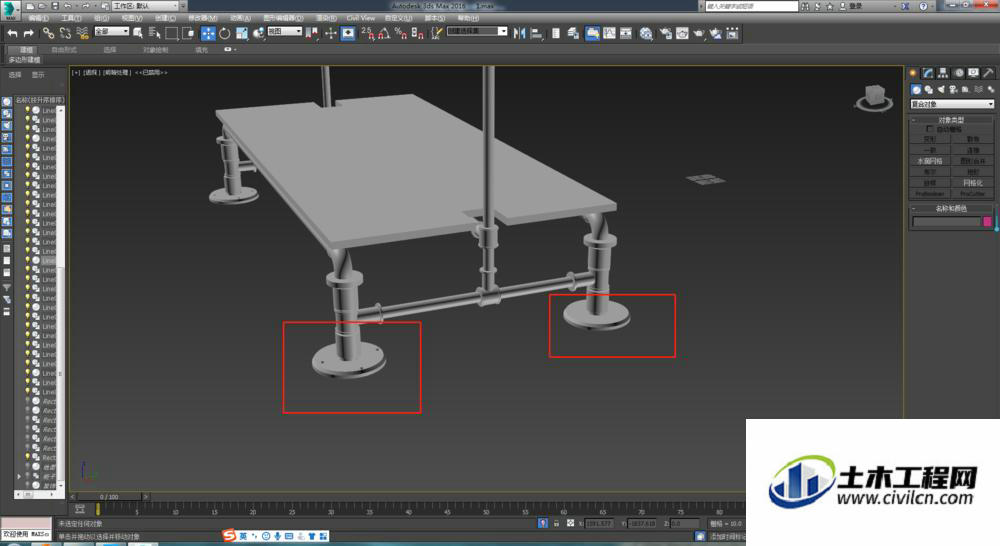Open the 编辑(E) menu

coord(39,18)
